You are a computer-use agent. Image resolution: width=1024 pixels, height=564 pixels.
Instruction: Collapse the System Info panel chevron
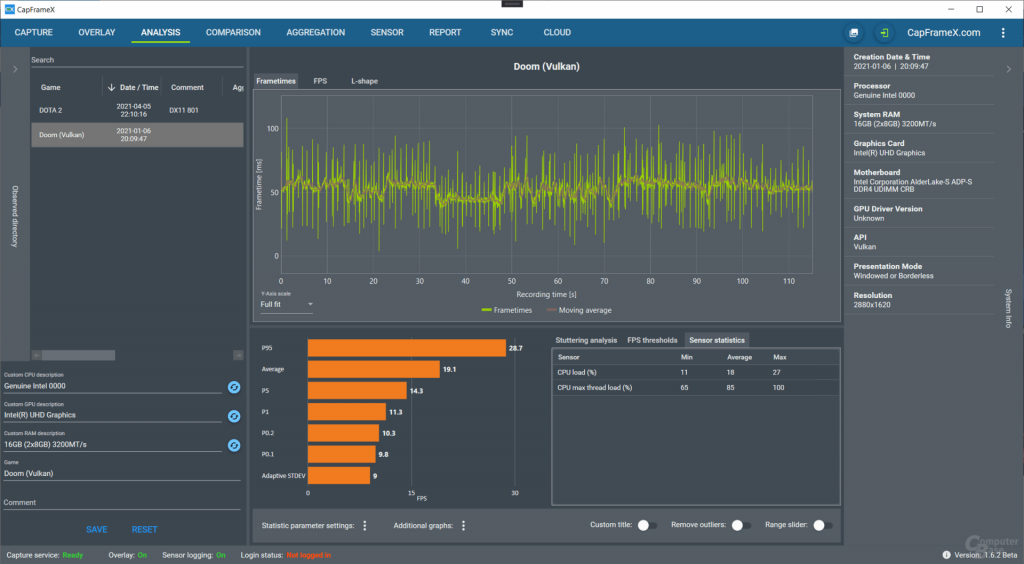pos(1008,69)
